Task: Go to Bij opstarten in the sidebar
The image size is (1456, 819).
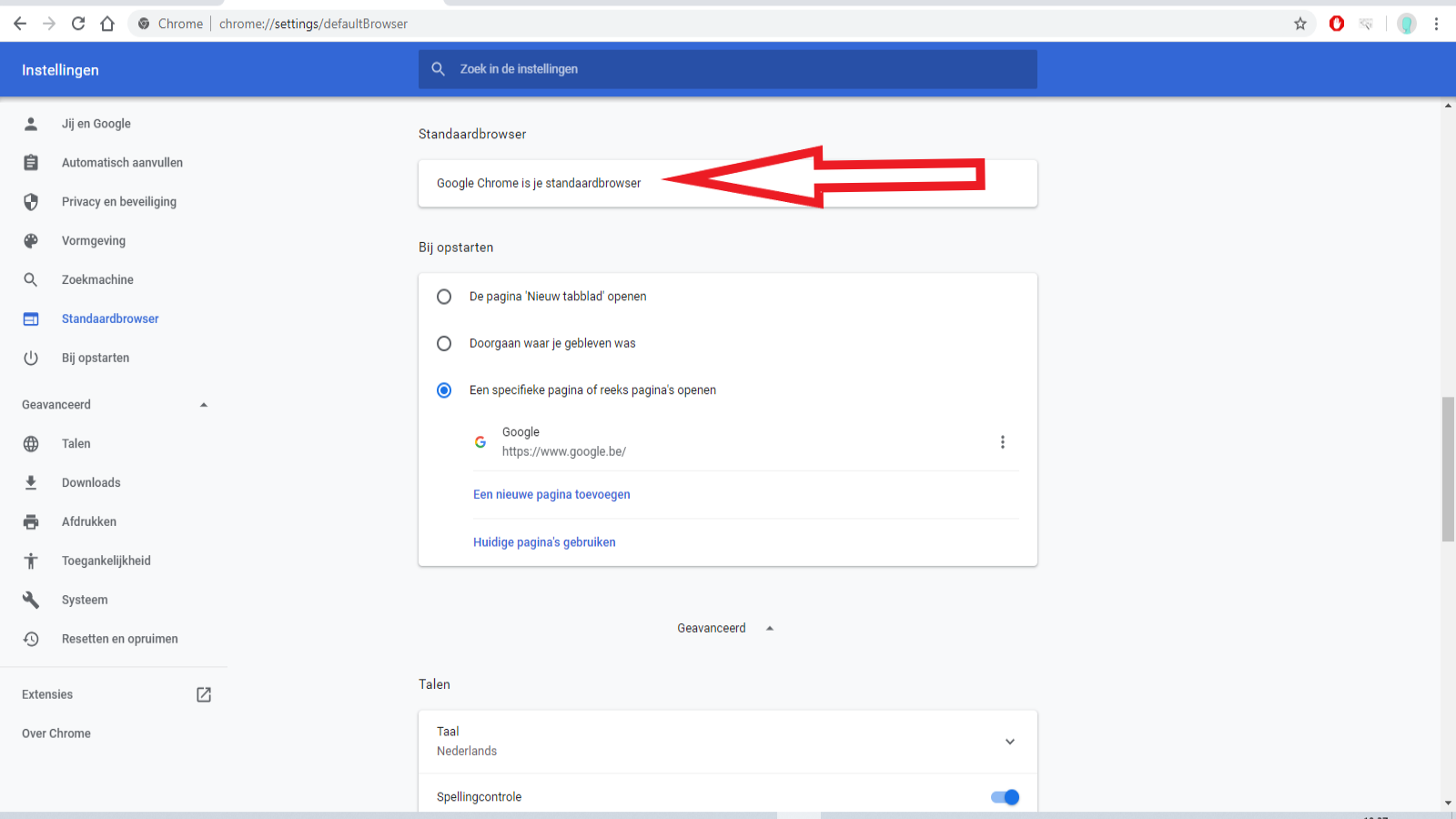Action: pyautogui.click(x=96, y=359)
